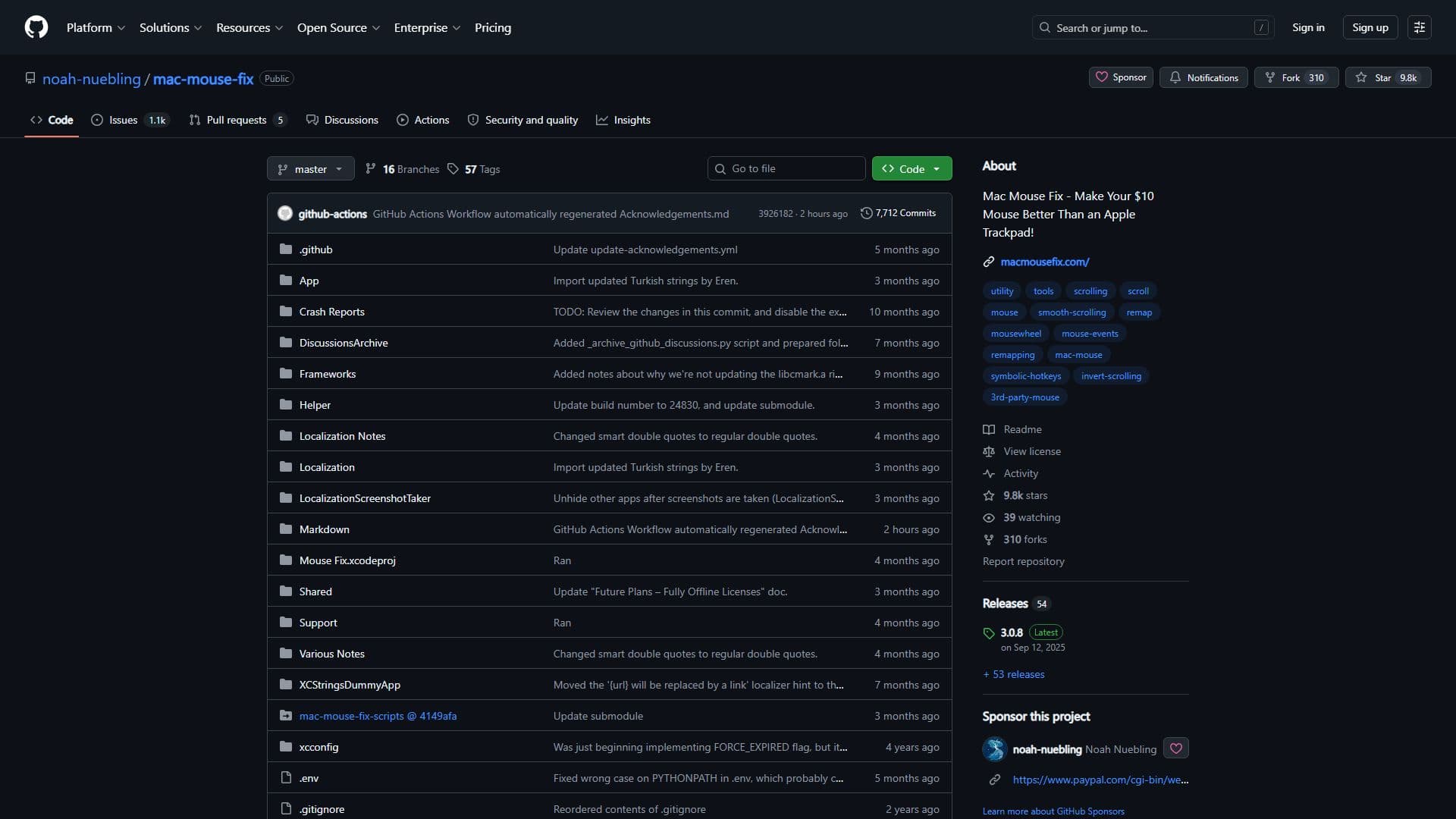The height and width of the screenshot is (819, 1456).
Task: Open the Security and quality tab
Action: [523, 120]
